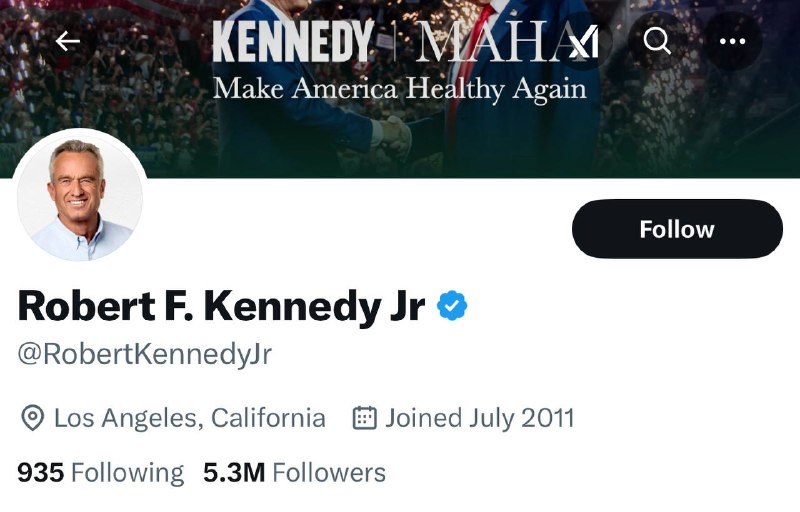Screen dimensions: 800x512
Task: Click the Joined July 2011 text
Action: [x=479, y=418]
